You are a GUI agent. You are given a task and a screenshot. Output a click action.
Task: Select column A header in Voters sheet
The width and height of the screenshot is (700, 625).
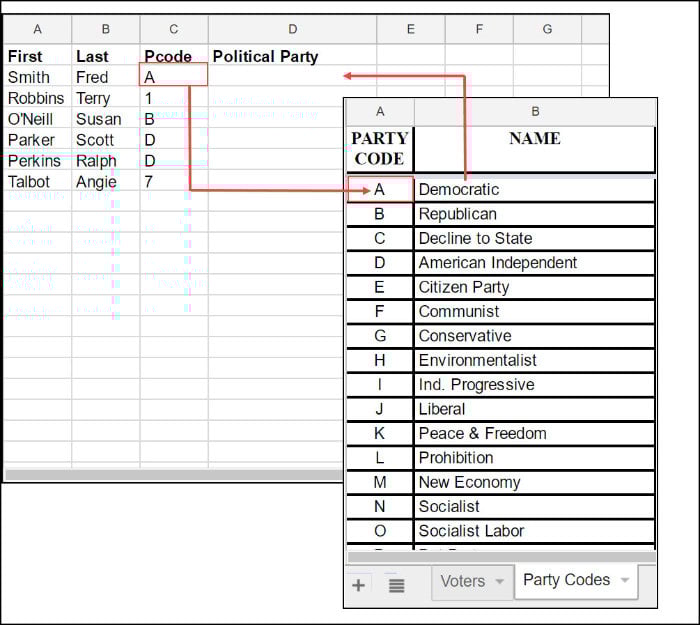tap(38, 29)
